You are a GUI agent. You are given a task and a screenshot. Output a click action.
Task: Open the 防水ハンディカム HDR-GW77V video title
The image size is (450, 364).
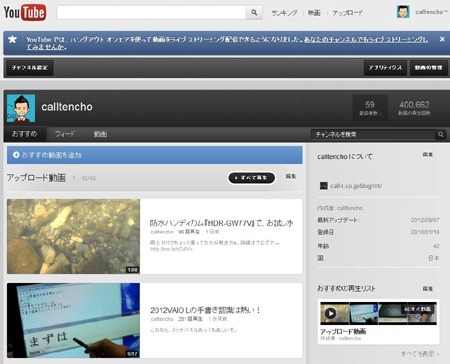coord(222,223)
